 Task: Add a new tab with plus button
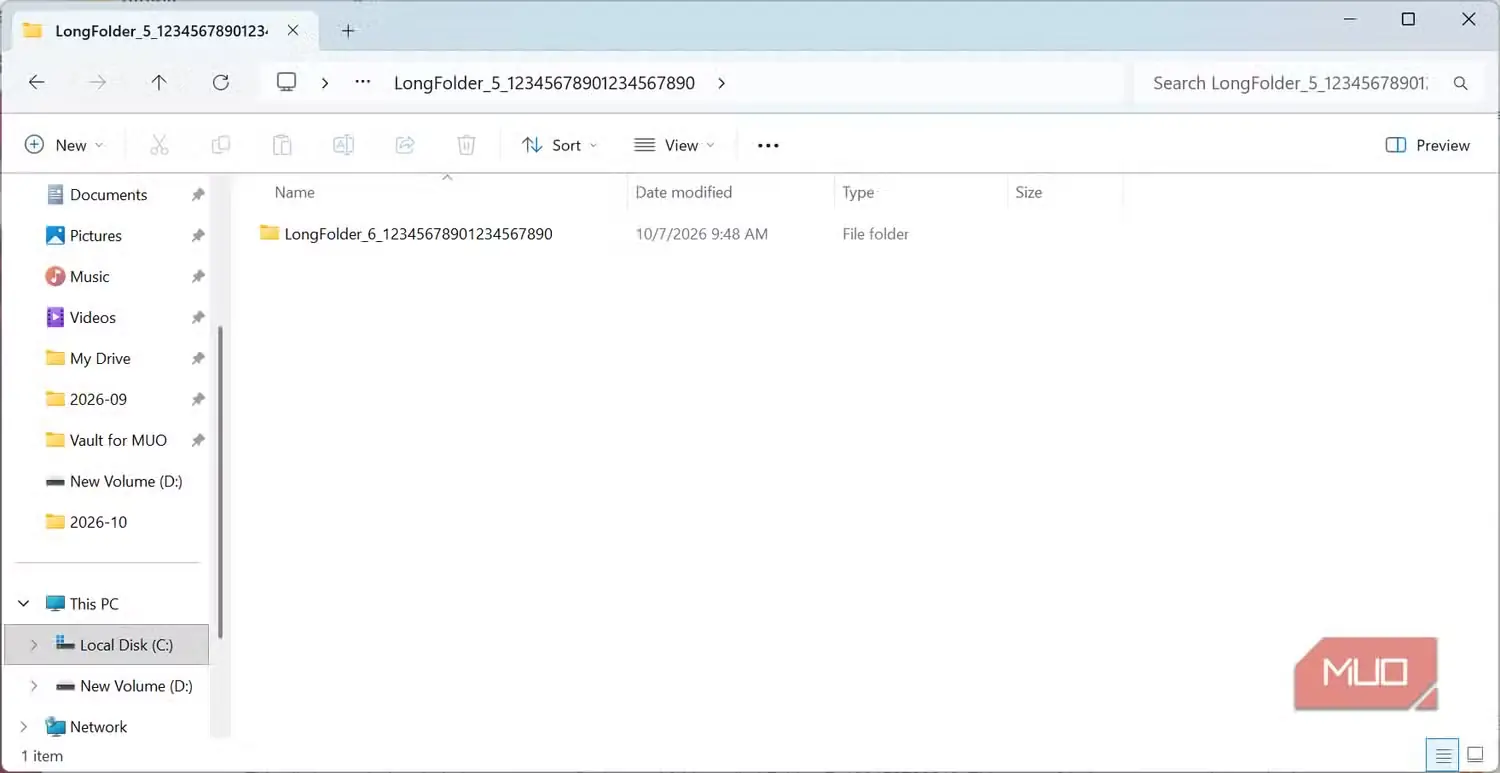point(348,31)
